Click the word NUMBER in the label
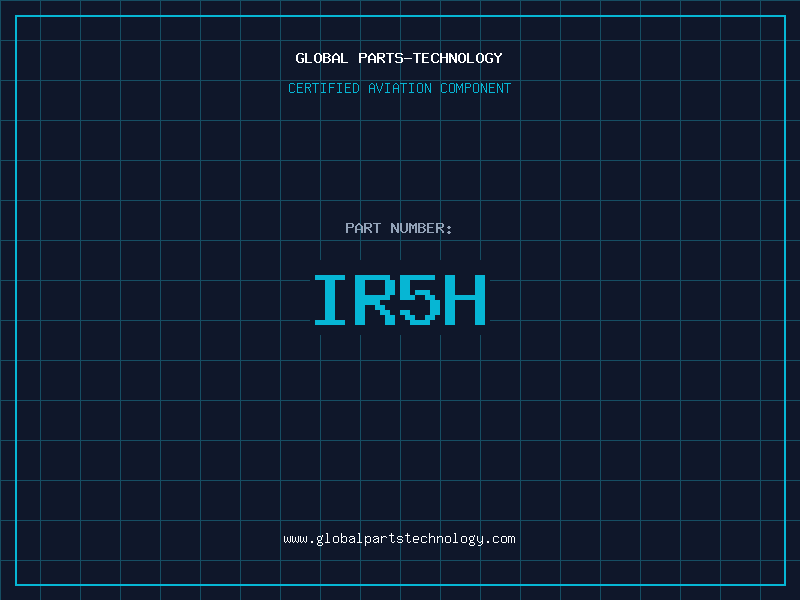 (416, 228)
